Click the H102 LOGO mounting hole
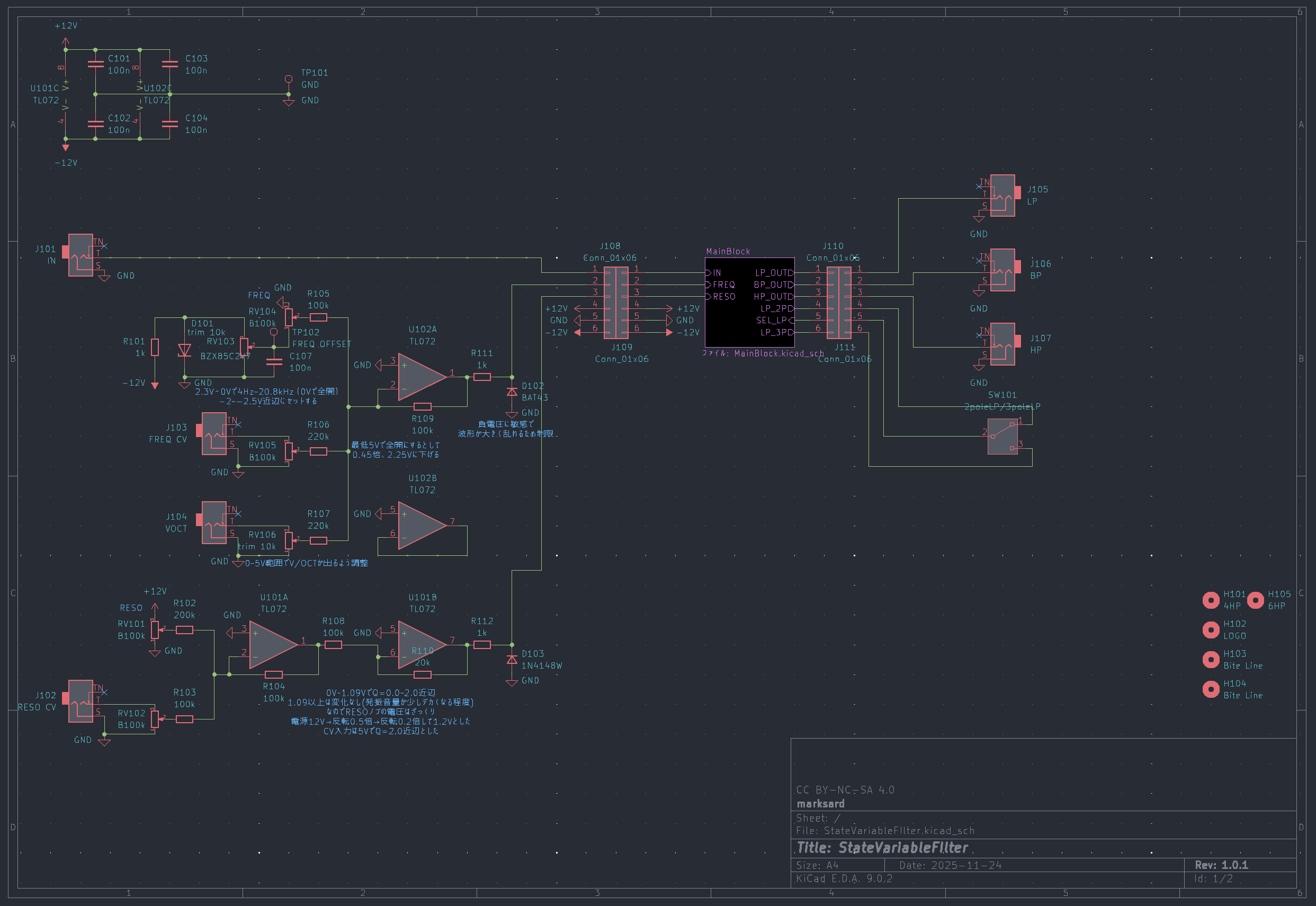This screenshot has height=906, width=1316. click(x=1211, y=629)
